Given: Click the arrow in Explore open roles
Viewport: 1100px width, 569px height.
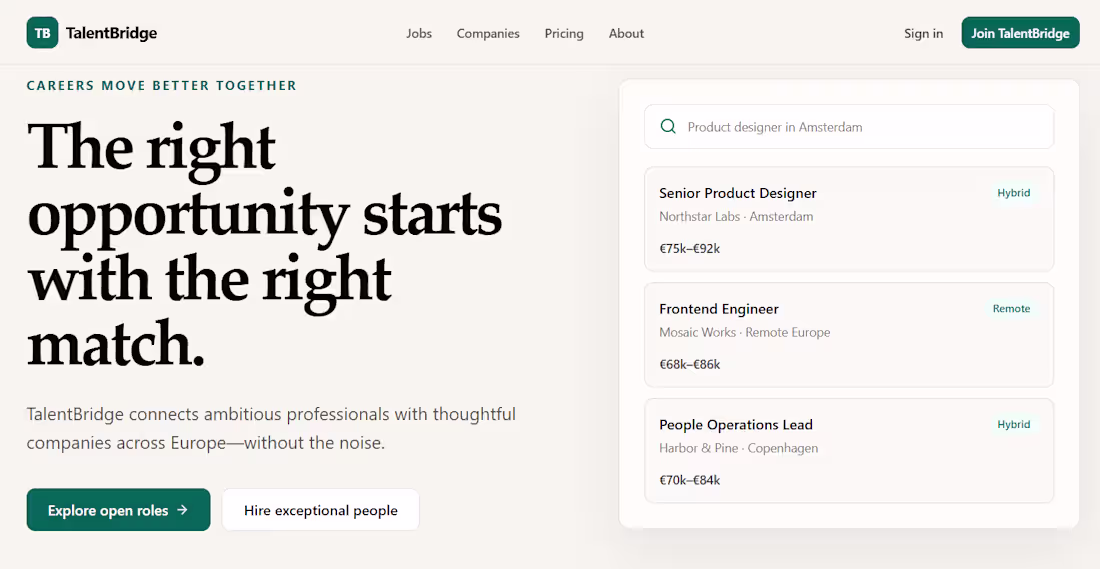Looking at the screenshot, I should [182, 509].
